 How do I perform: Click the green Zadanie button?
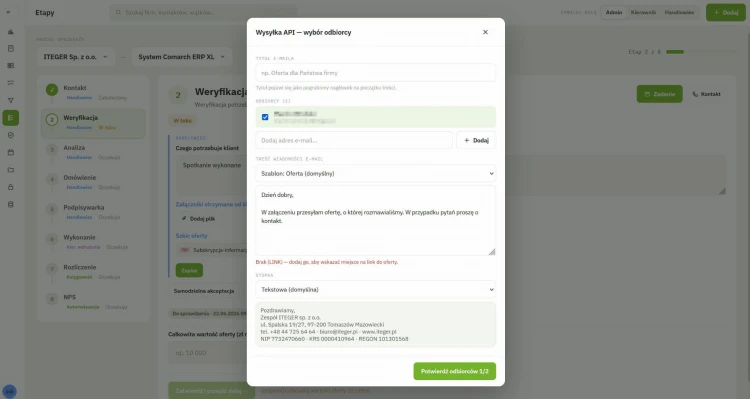click(659, 94)
